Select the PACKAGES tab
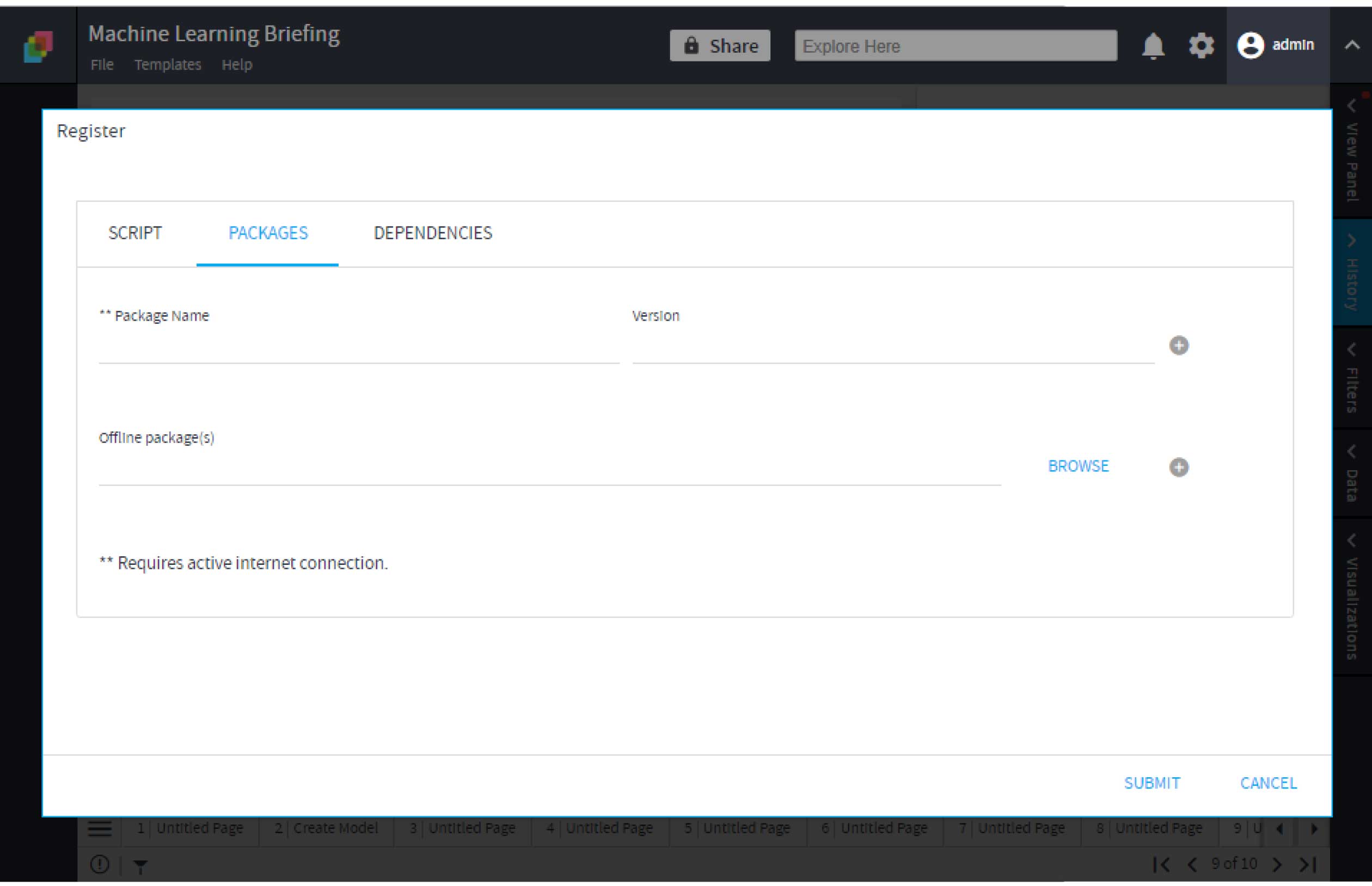Image resolution: width=1372 pixels, height=886 pixels. (268, 233)
